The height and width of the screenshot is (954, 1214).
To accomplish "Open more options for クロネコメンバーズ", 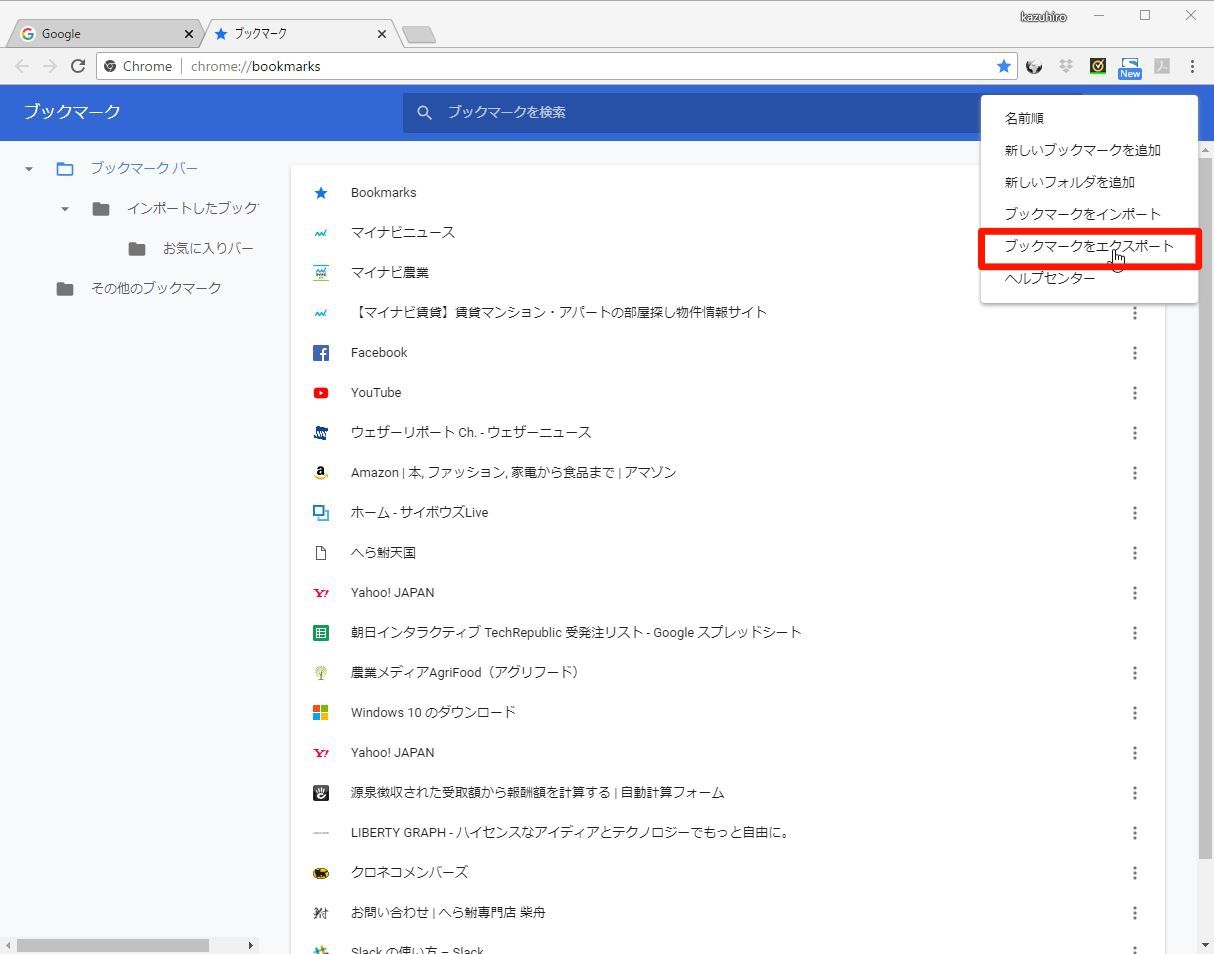I will click(1134, 873).
